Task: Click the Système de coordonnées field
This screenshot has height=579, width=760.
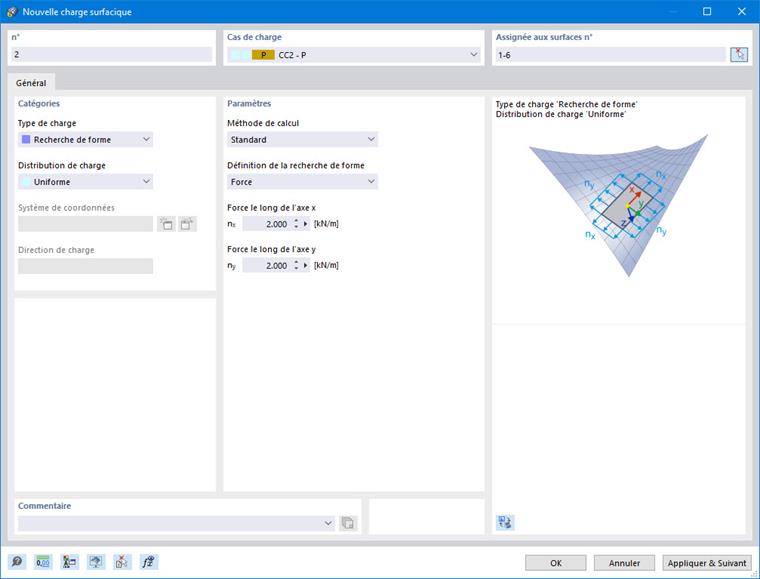Action: click(x=86, y=224)
